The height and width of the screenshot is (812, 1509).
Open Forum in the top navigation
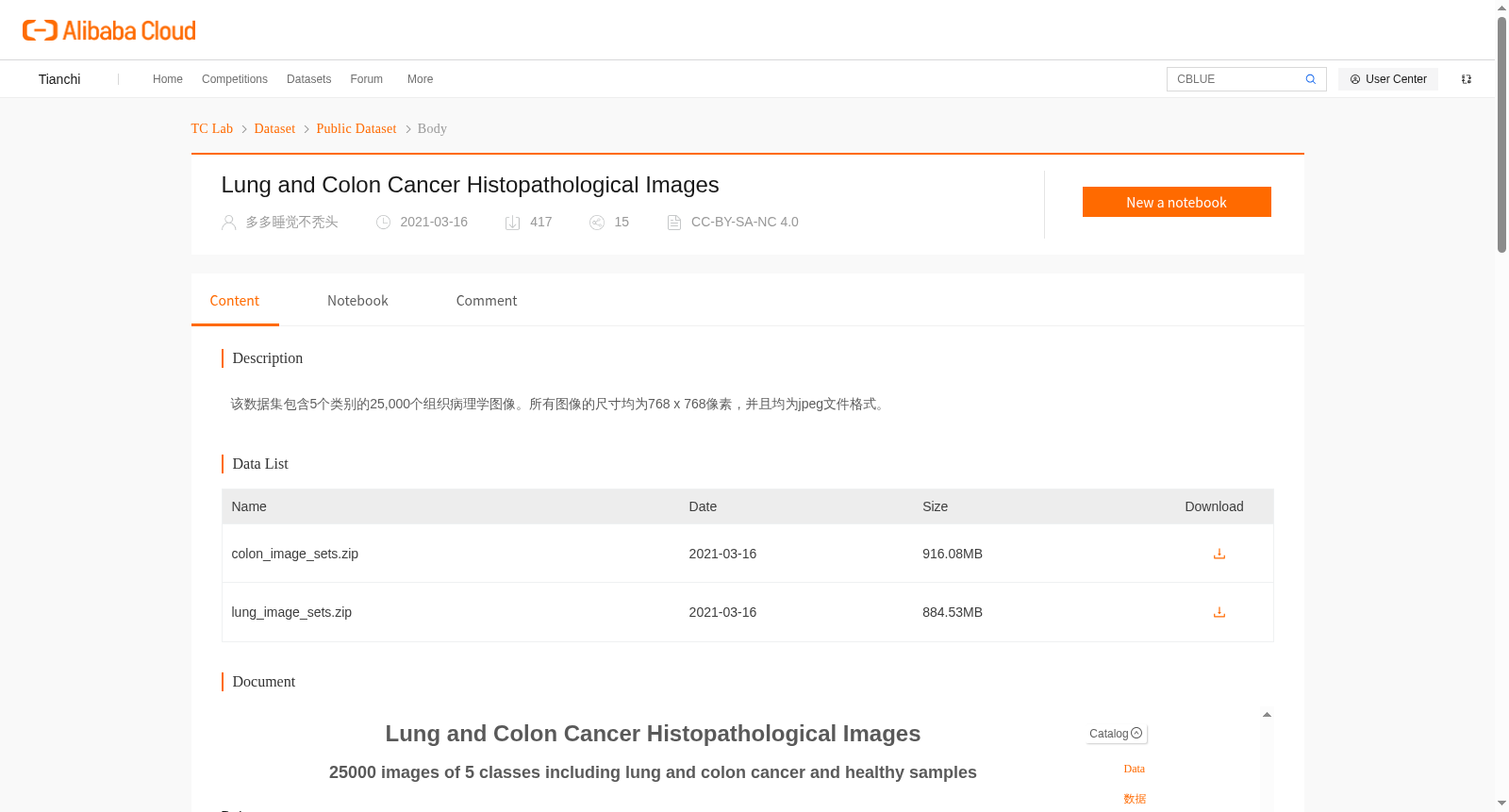pyautogui.click(x=367, y=79)
